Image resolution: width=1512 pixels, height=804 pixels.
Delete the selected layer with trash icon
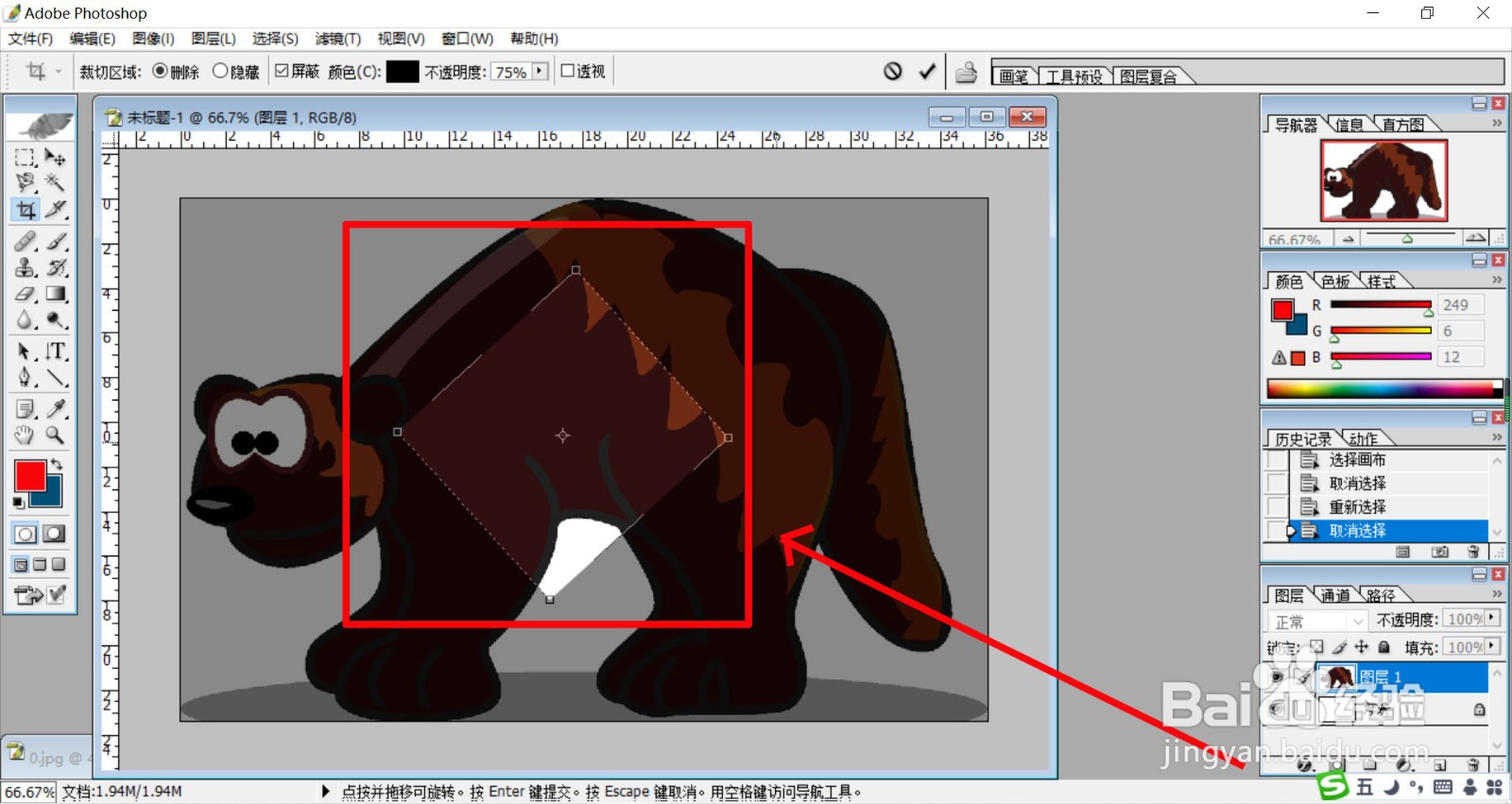(x=1473, y=764)
